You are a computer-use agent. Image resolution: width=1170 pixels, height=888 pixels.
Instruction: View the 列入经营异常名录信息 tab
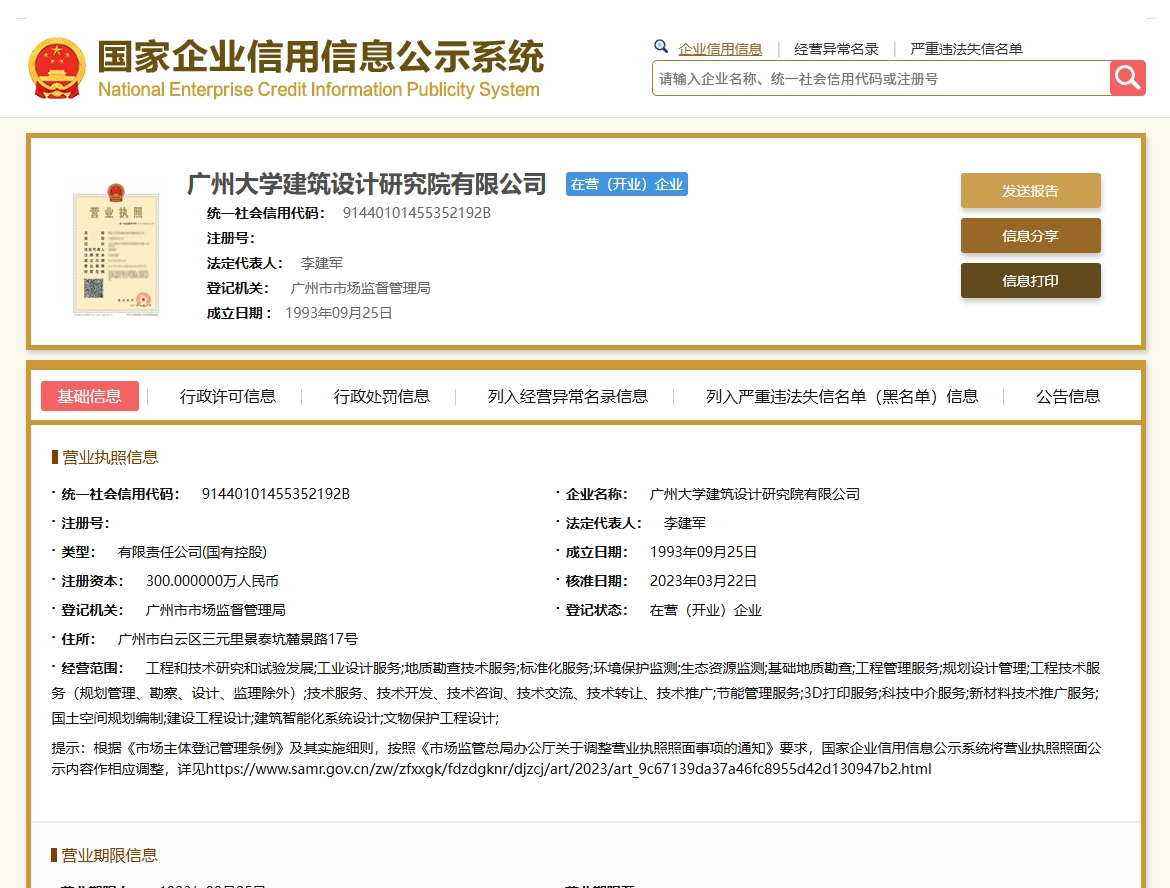click(x=566, y=396)
